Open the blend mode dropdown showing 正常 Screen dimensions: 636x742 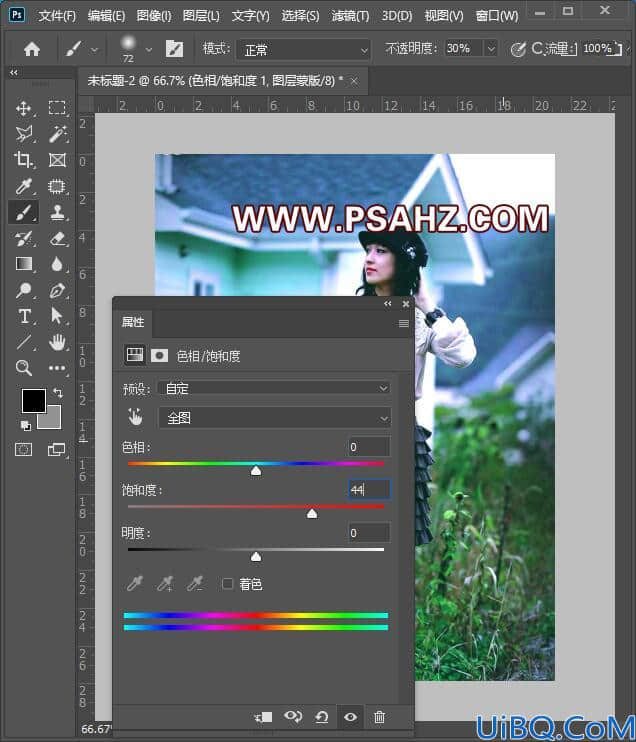pyautogui.click(x=303, y=49)
